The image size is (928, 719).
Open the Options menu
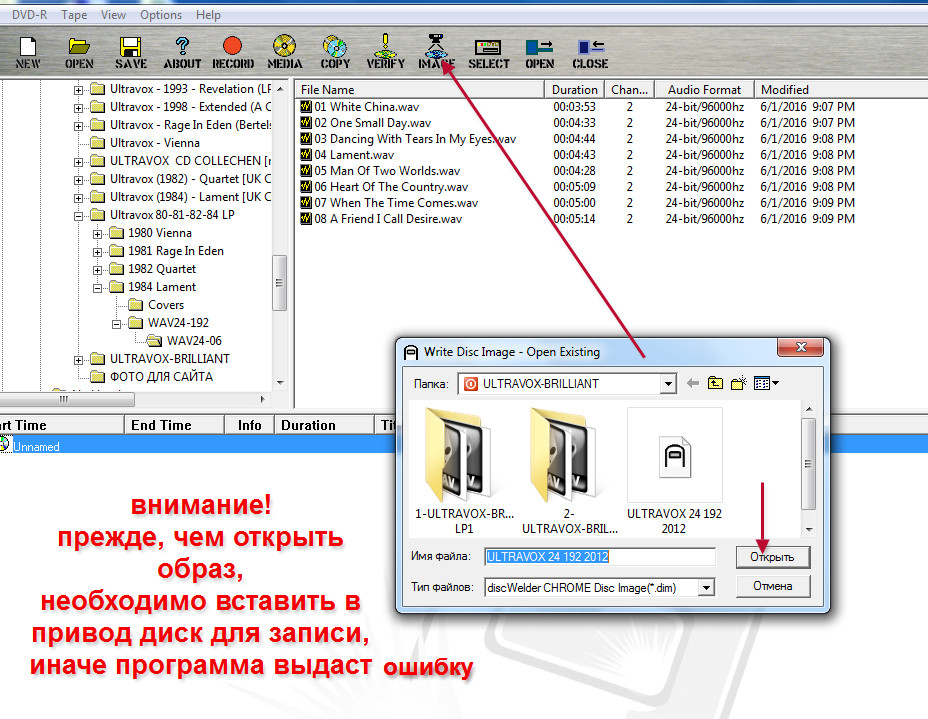(161, 15)
